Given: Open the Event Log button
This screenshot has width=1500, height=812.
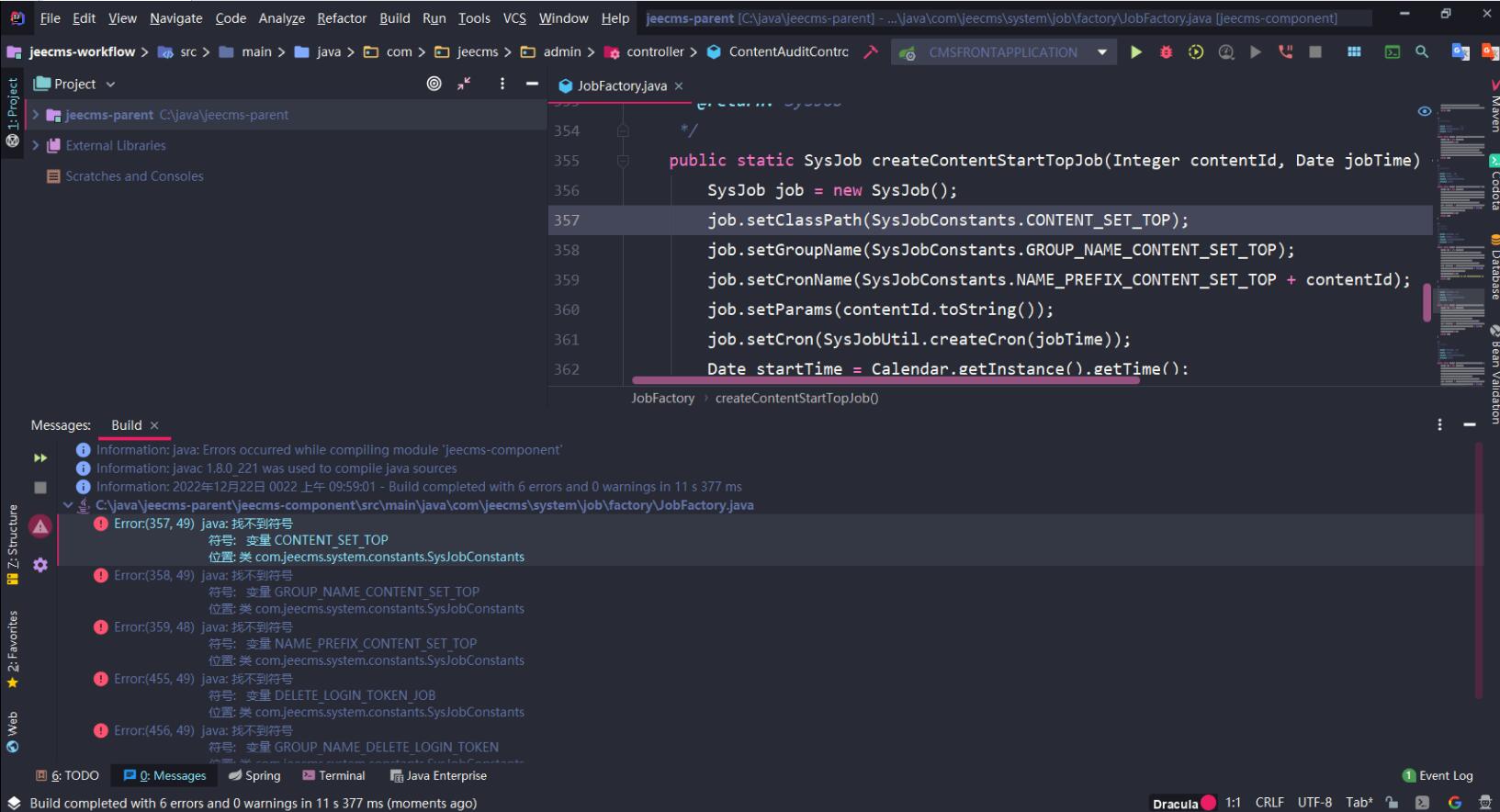Looking at the screenshot, I should click(1438, 775).
